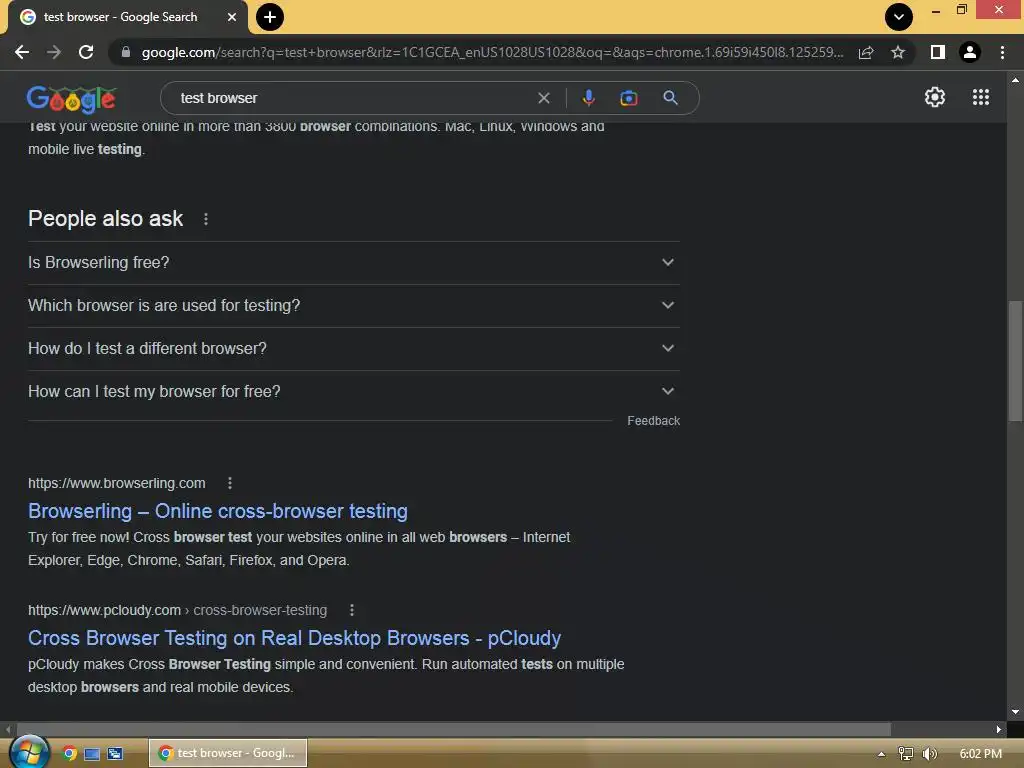Submit search with magnifying glass icon
Screen dimensions: 1024x768
tap(670, 98)
